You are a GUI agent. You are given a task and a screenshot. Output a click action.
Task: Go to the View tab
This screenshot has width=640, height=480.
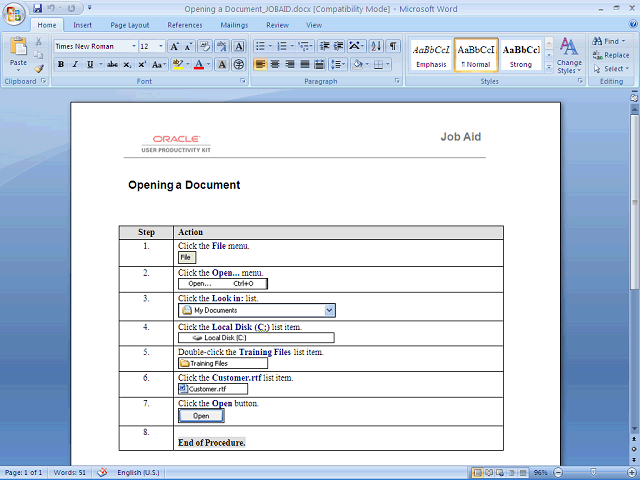(x=314, y=25)
